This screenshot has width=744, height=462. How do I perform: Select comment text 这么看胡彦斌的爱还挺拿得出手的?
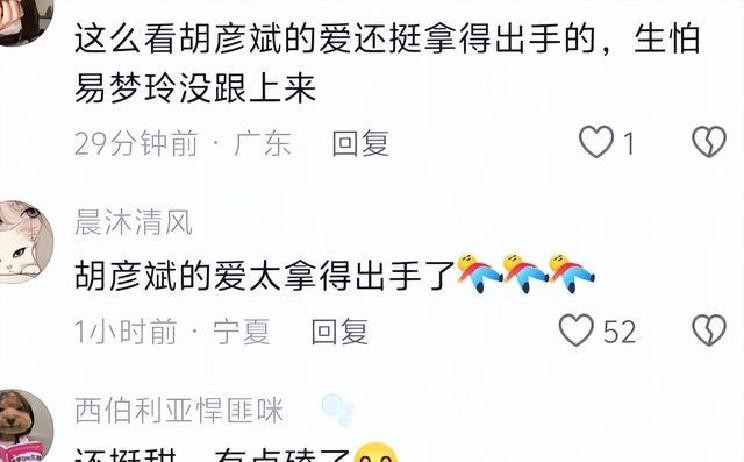pos(335,38)
